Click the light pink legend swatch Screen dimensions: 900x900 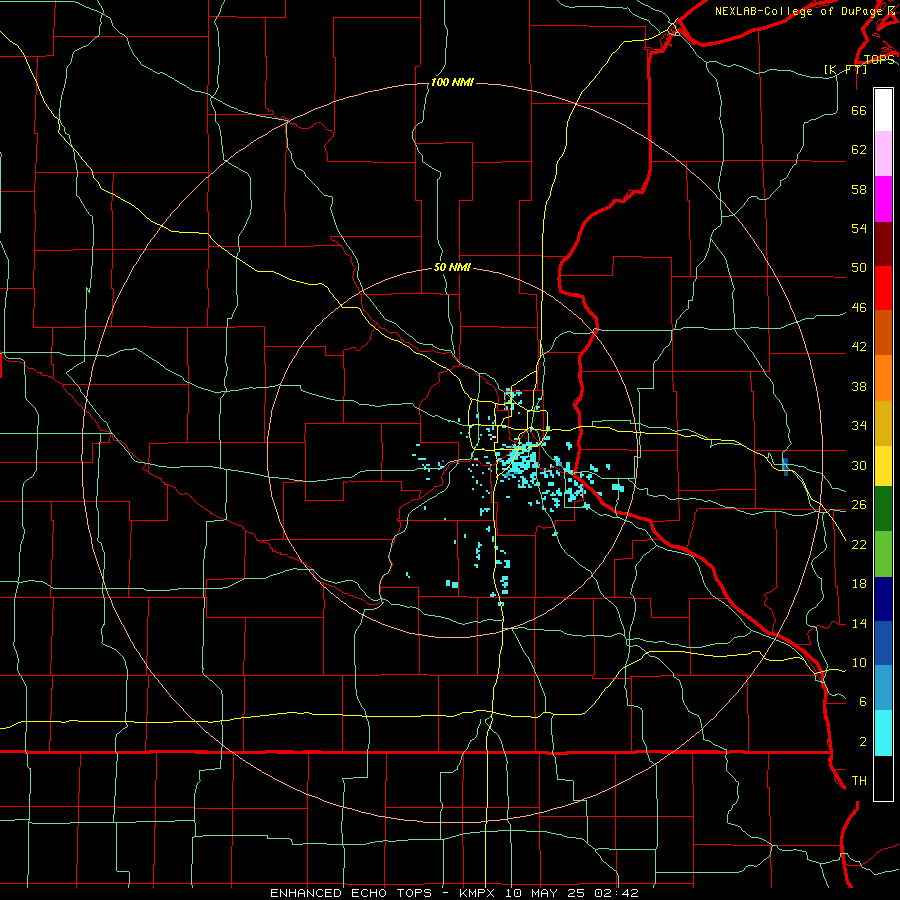click(x=883, y=154)
